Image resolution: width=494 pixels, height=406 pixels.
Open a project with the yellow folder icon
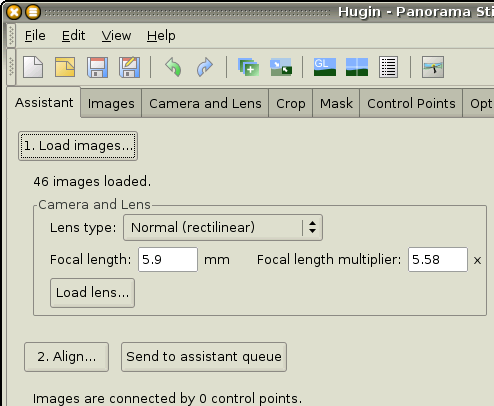65,67
